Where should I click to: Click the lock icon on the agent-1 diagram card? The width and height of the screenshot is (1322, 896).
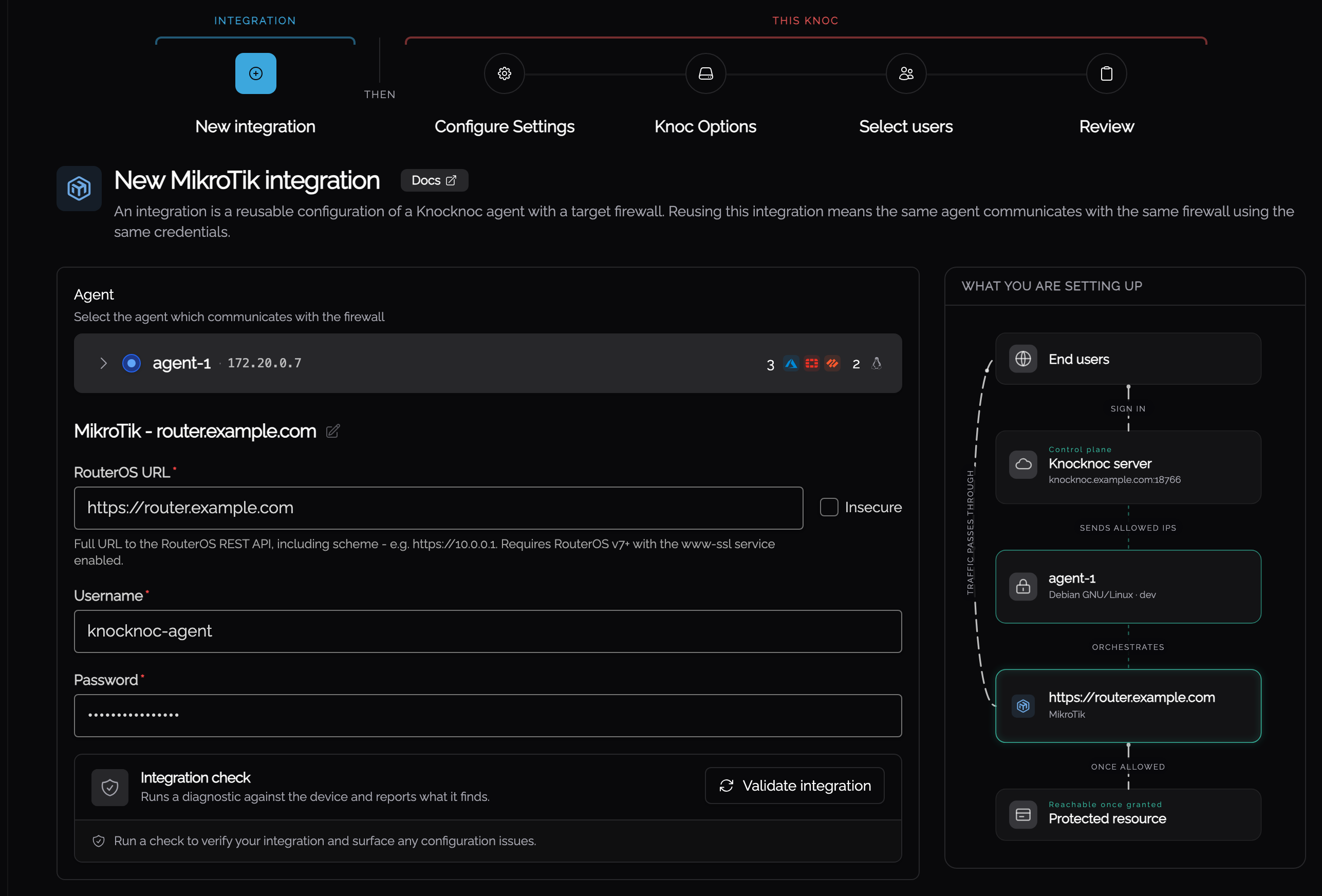[x=1023, y=587]
